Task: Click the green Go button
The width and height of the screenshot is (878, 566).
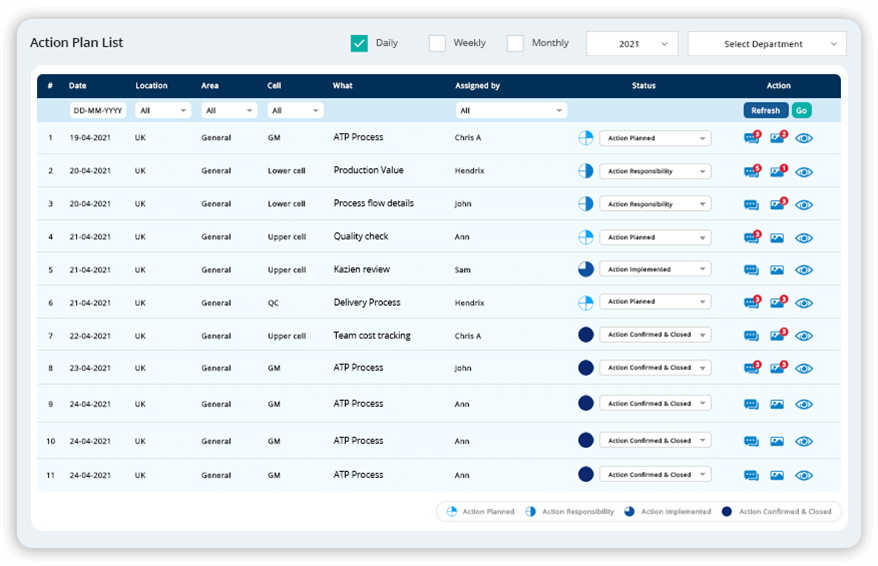Action: tap(802, 111)
